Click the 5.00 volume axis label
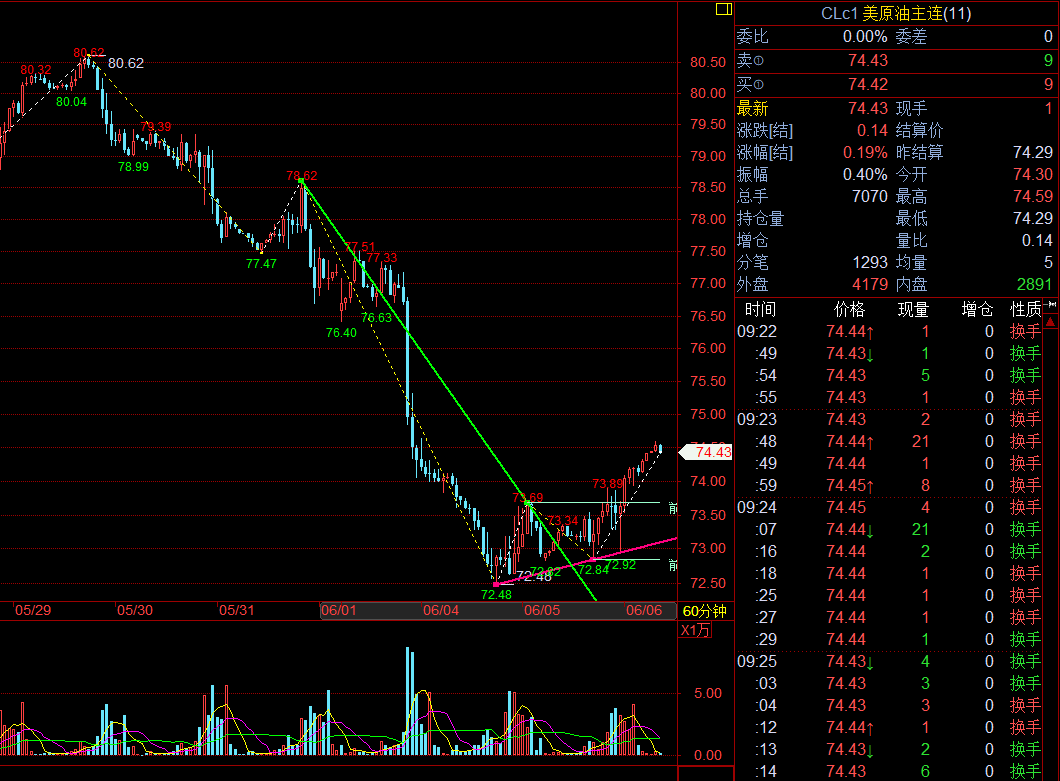Viewport: 1060px width, 781px height. pyautogui.click(x=708, y=693)
